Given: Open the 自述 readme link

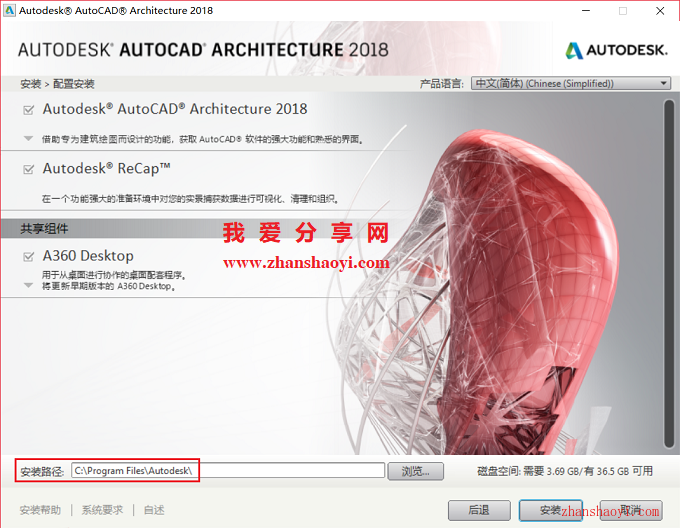Looking at the screenshot, I should 154,510.
